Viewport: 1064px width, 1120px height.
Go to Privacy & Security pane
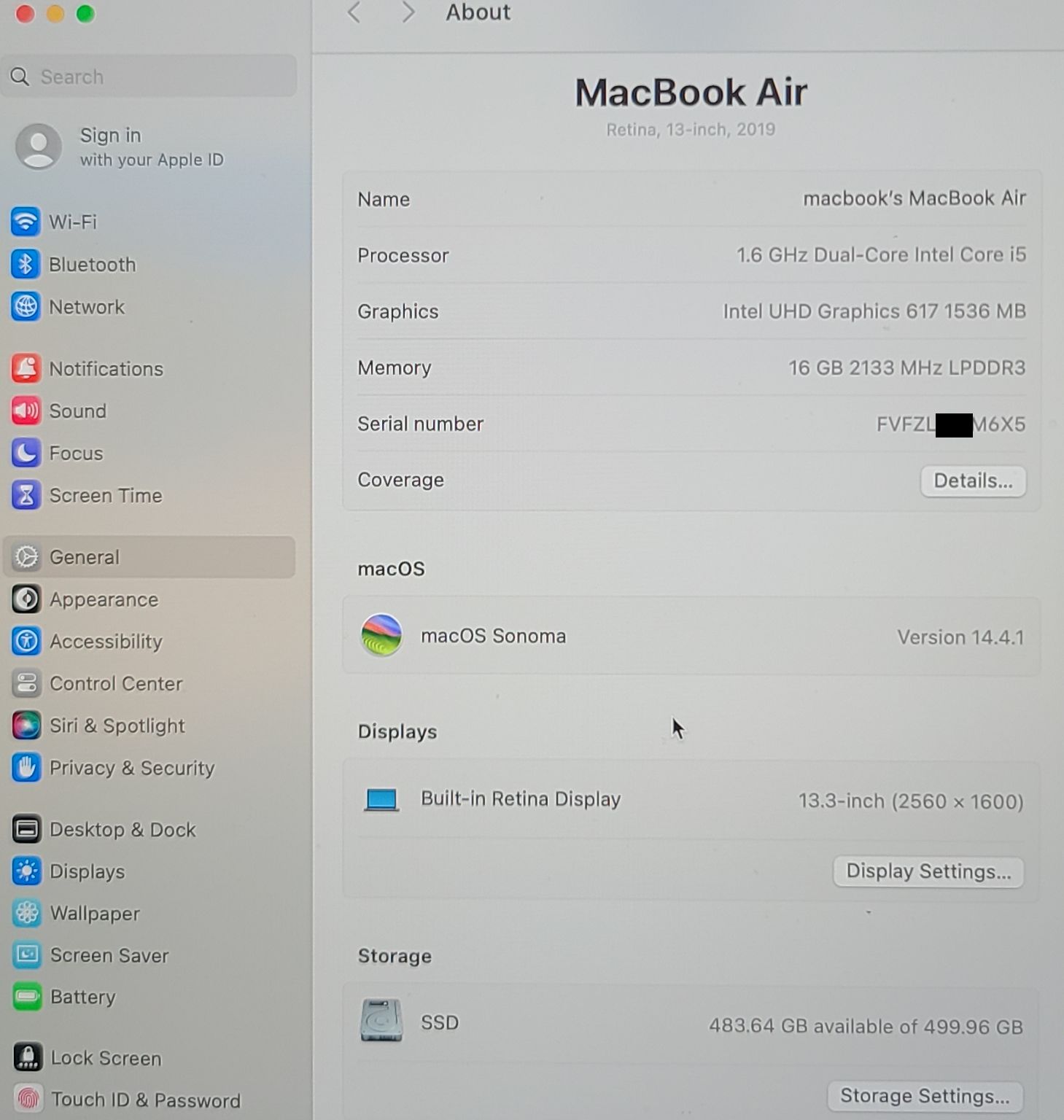coord(131,768)
